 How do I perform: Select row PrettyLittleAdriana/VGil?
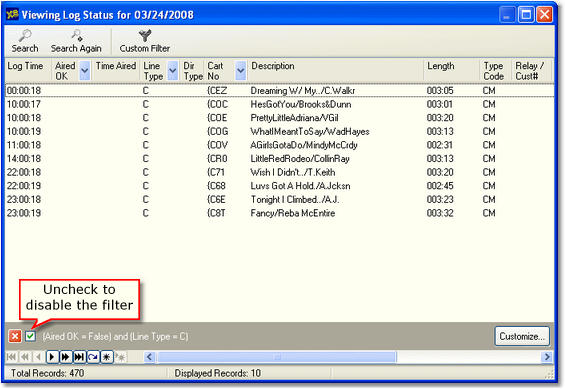pyautogui.click(x=280, y=118)
